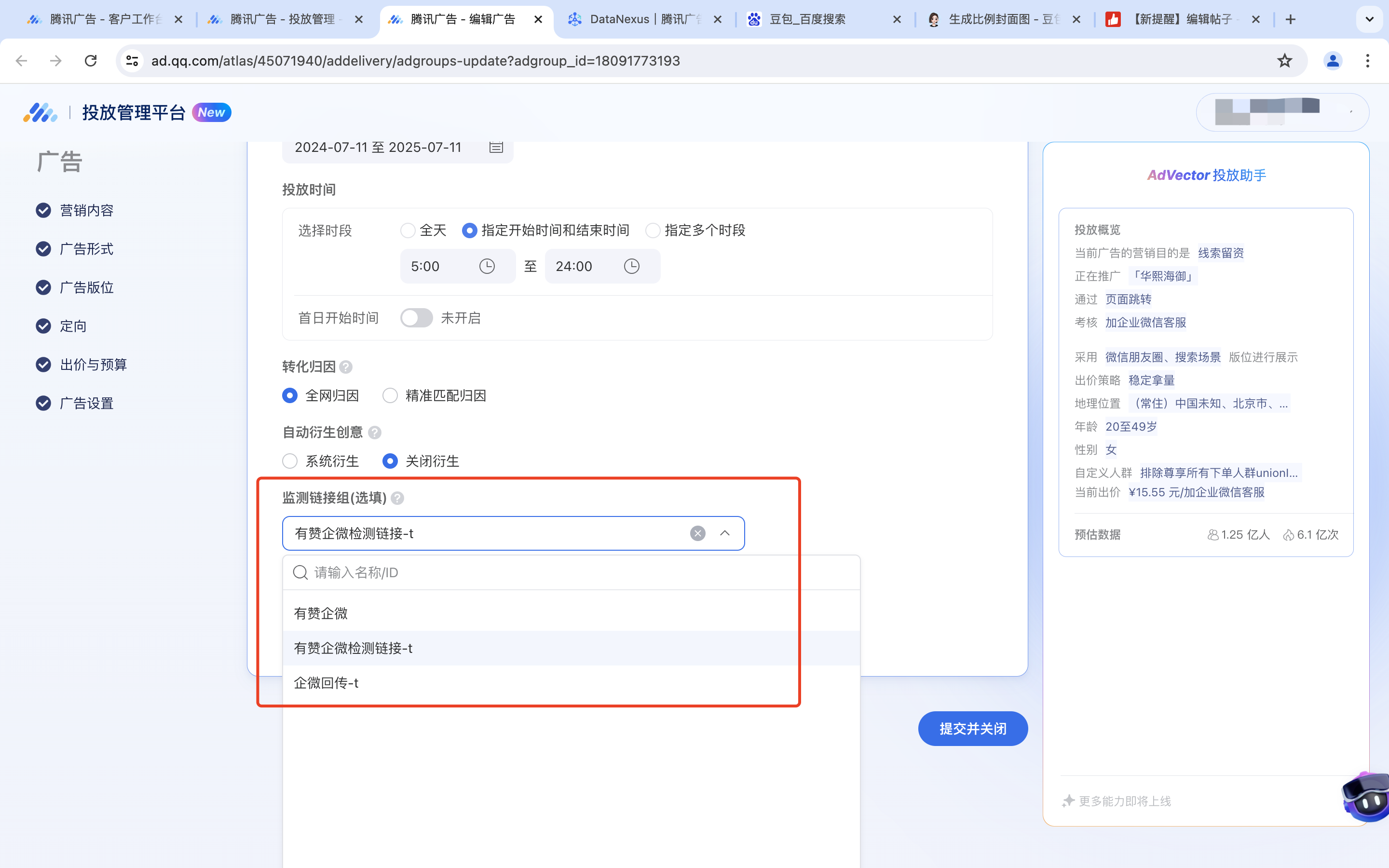The image size is (1389, 868).
Task: Select 指定开始时间和结束时间 option
Action: pyautogui.click(x=469, y=231)
